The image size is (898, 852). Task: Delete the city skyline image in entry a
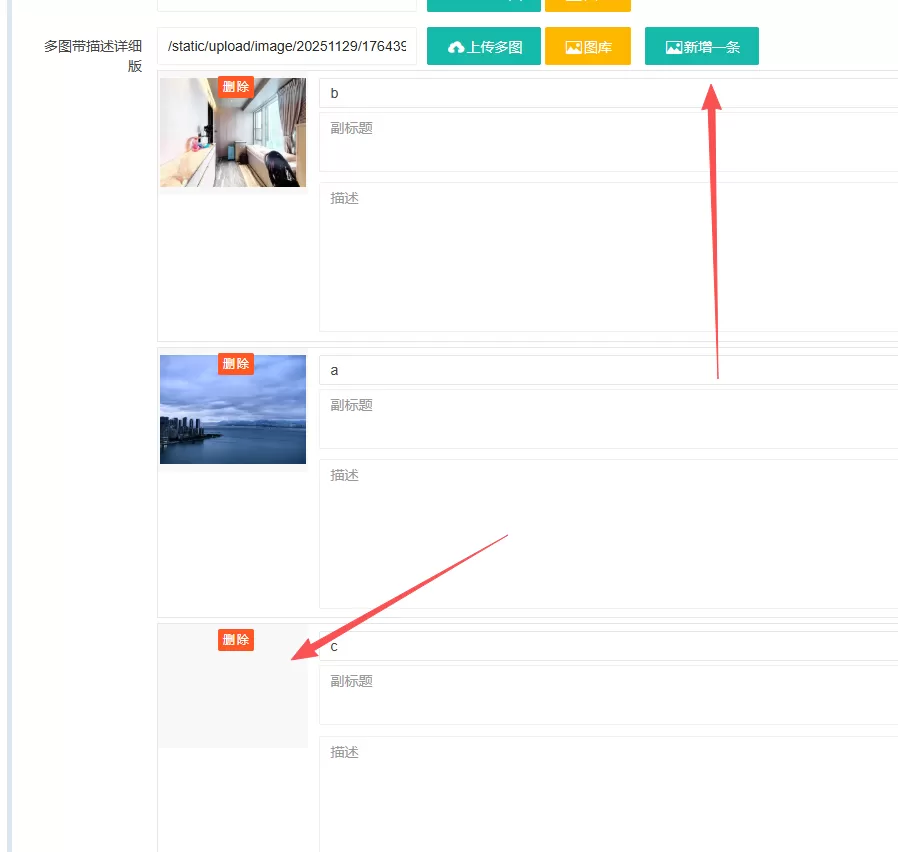(235, 364)
